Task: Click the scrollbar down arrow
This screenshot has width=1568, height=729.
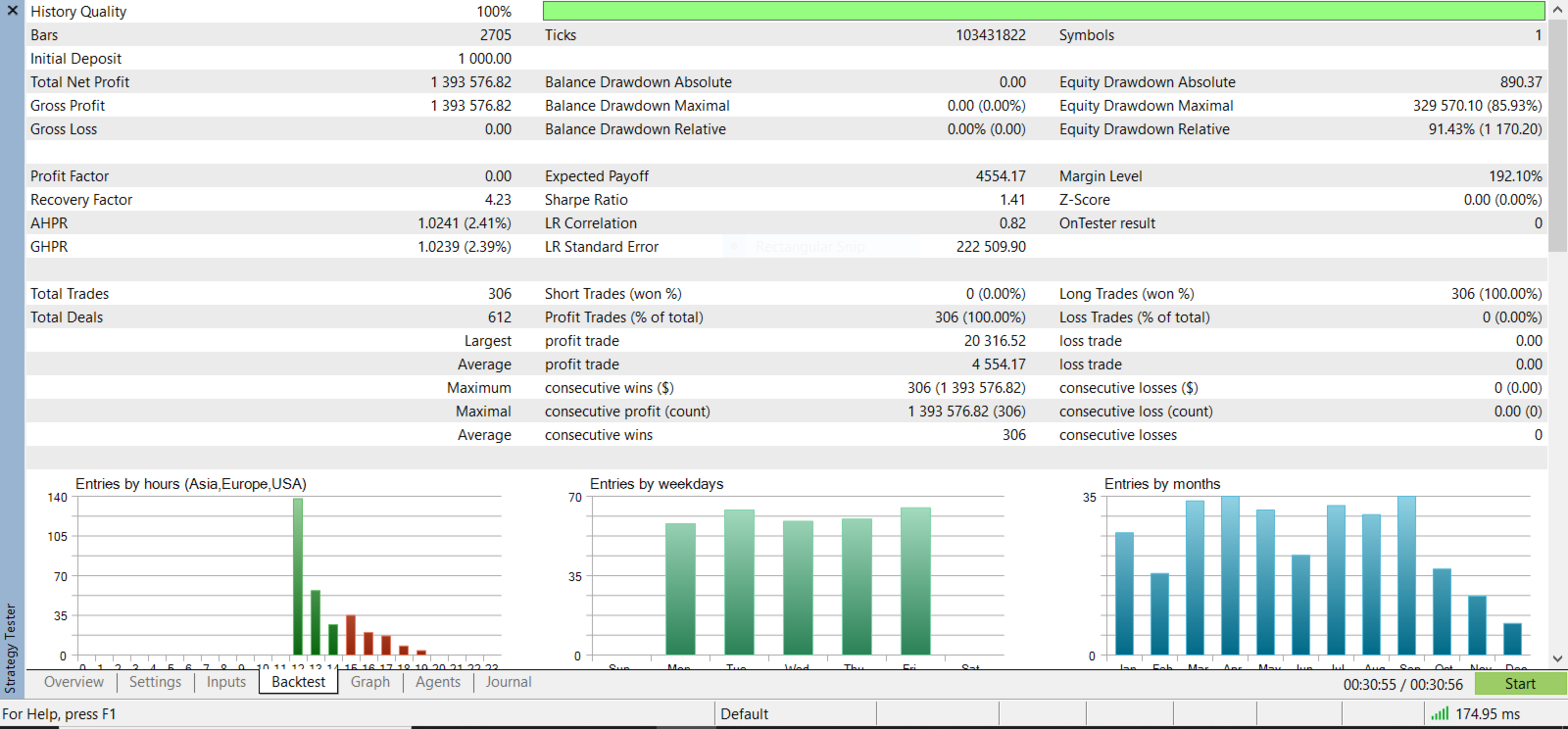Action: click(1557, 659)
